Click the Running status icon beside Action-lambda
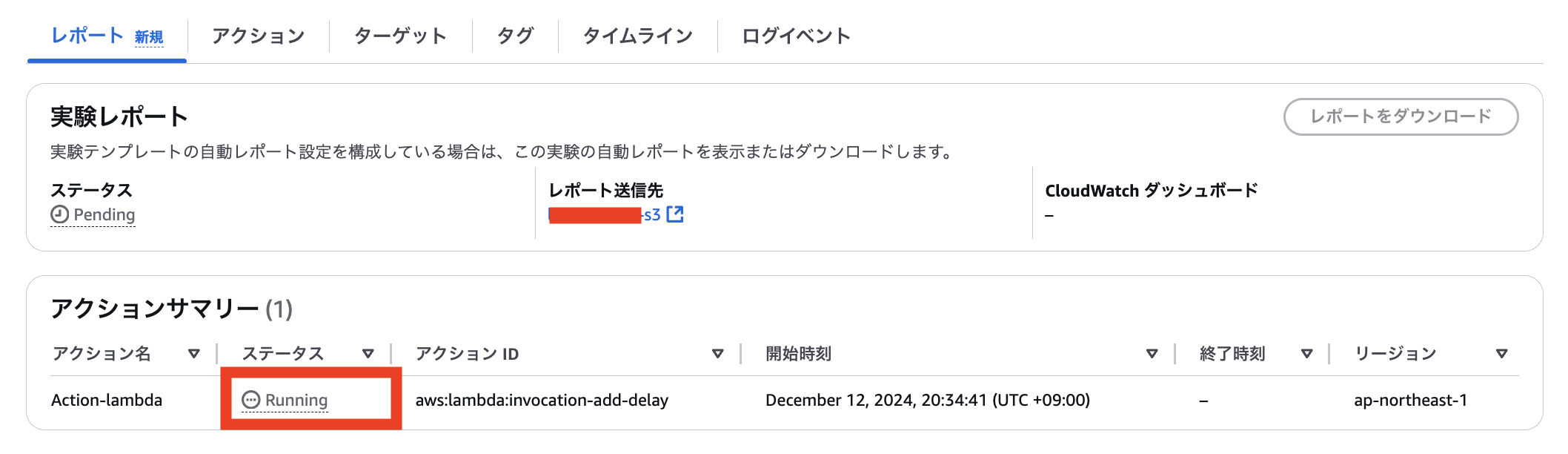Viewport: 1568px width, 454px height. (252, 399)
